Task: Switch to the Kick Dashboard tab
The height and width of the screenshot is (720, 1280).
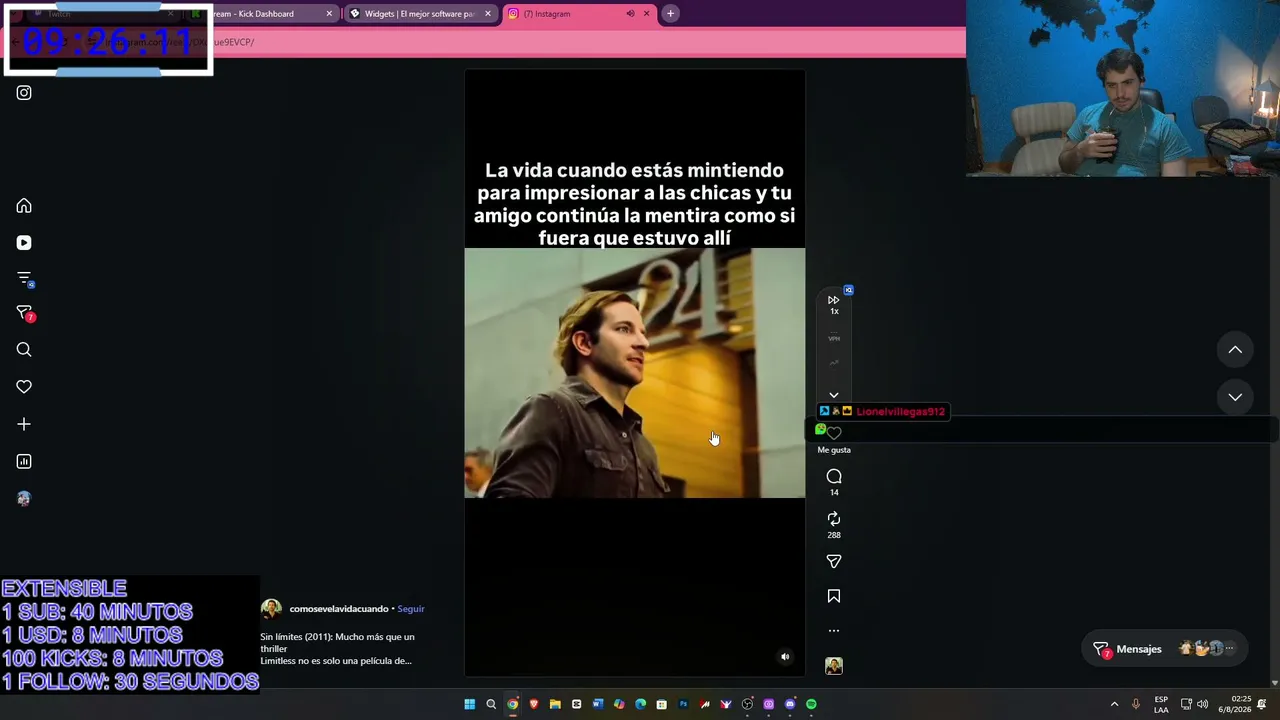Action: tap(260, 14)
